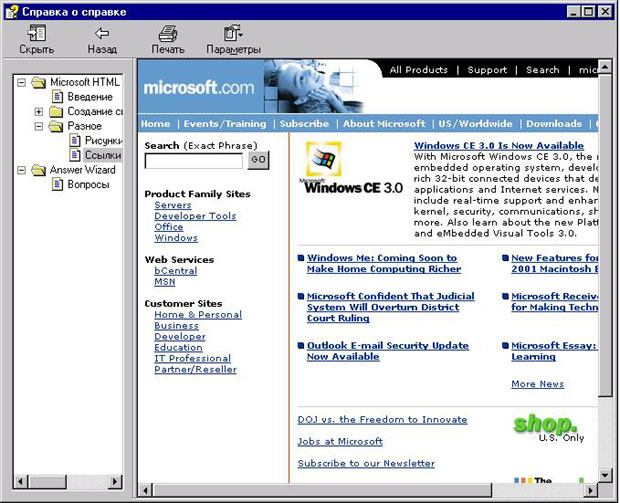Screen dimensions: 620x503
Task: Open the Outlook E-mail Security Update link
Action: [388, 351]
